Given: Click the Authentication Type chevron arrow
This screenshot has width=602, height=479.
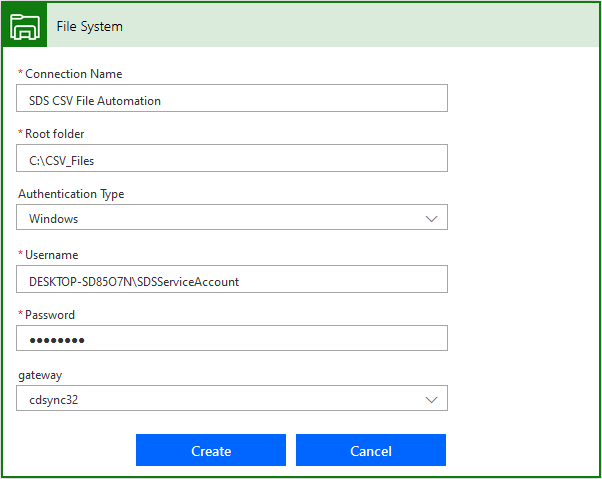Looking at the screenshot, I should (x=432, y=219).
